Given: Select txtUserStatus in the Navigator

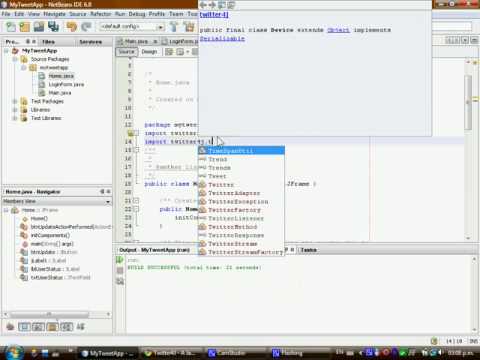Looking at the screenshot, I should pyautogui.click(x=60, y=277).
